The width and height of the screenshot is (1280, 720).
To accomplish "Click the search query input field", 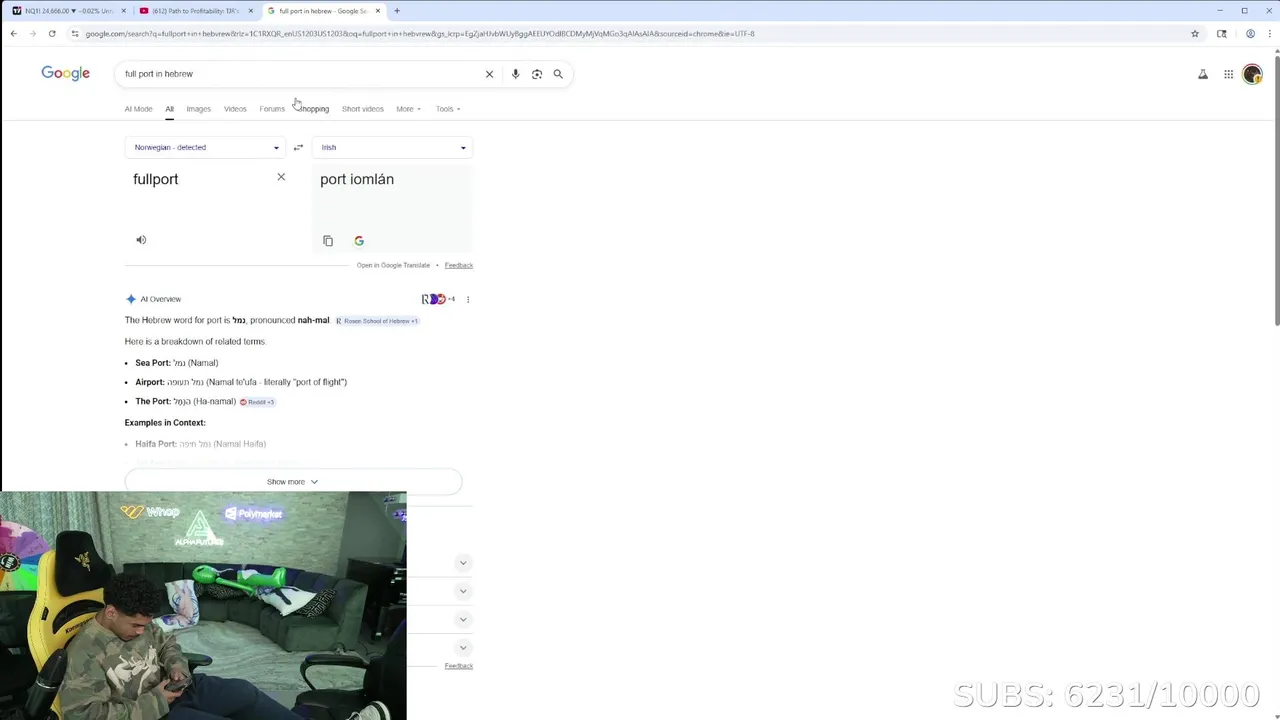I will [x=300, y=74].
